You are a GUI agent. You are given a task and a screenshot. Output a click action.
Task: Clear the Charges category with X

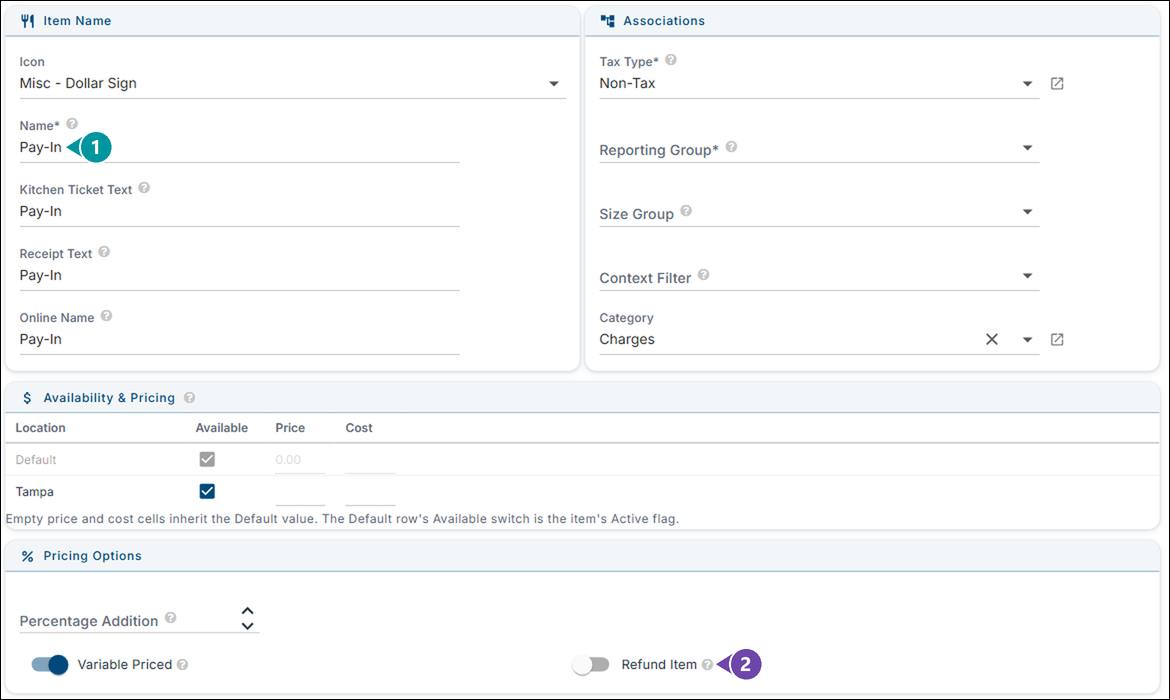pos(992,340)
